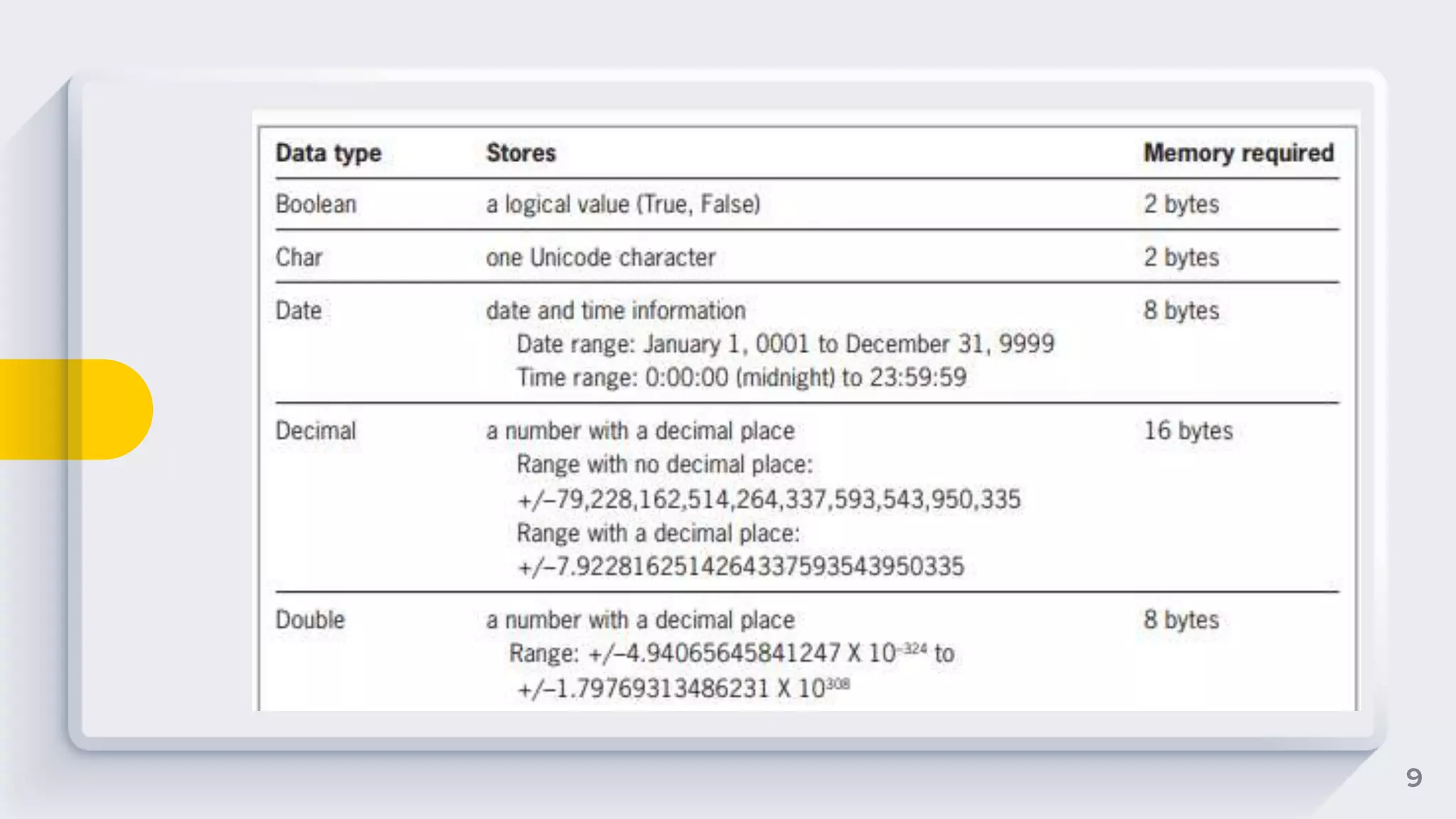Screen dimensions: 1456x819
Task: Click the Decimal data type label
Action: click(x=316, y=431)
